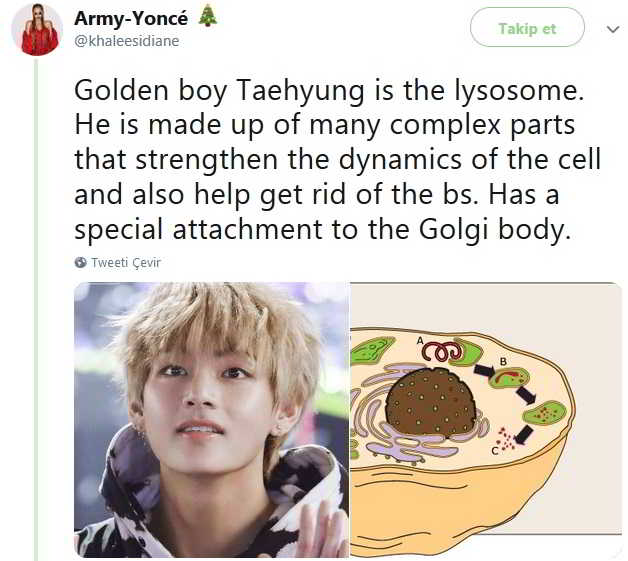The width and height of the screenshot is (628, 561).
Task: Open the @khaleesidiane handle link
Action: click(127, 41)
